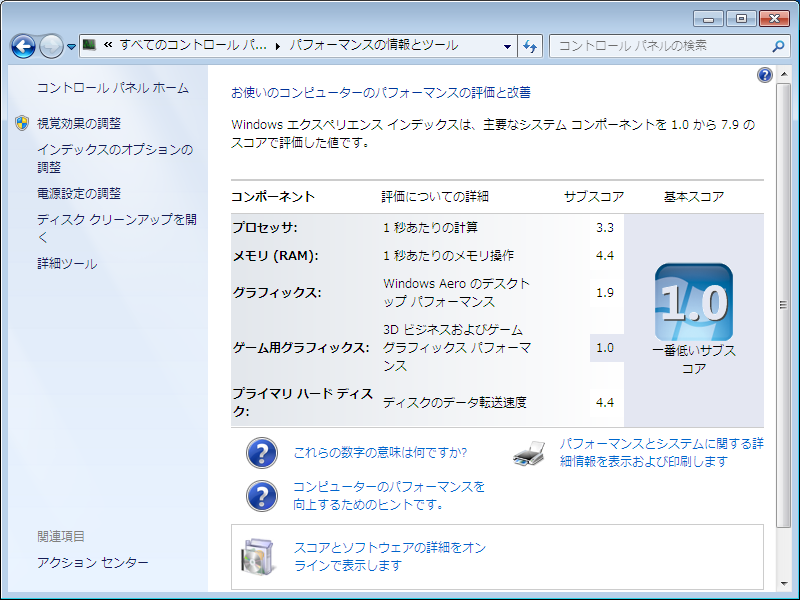Click the Back navigation arrow button
Screen dimensions: 800x600
23,46
